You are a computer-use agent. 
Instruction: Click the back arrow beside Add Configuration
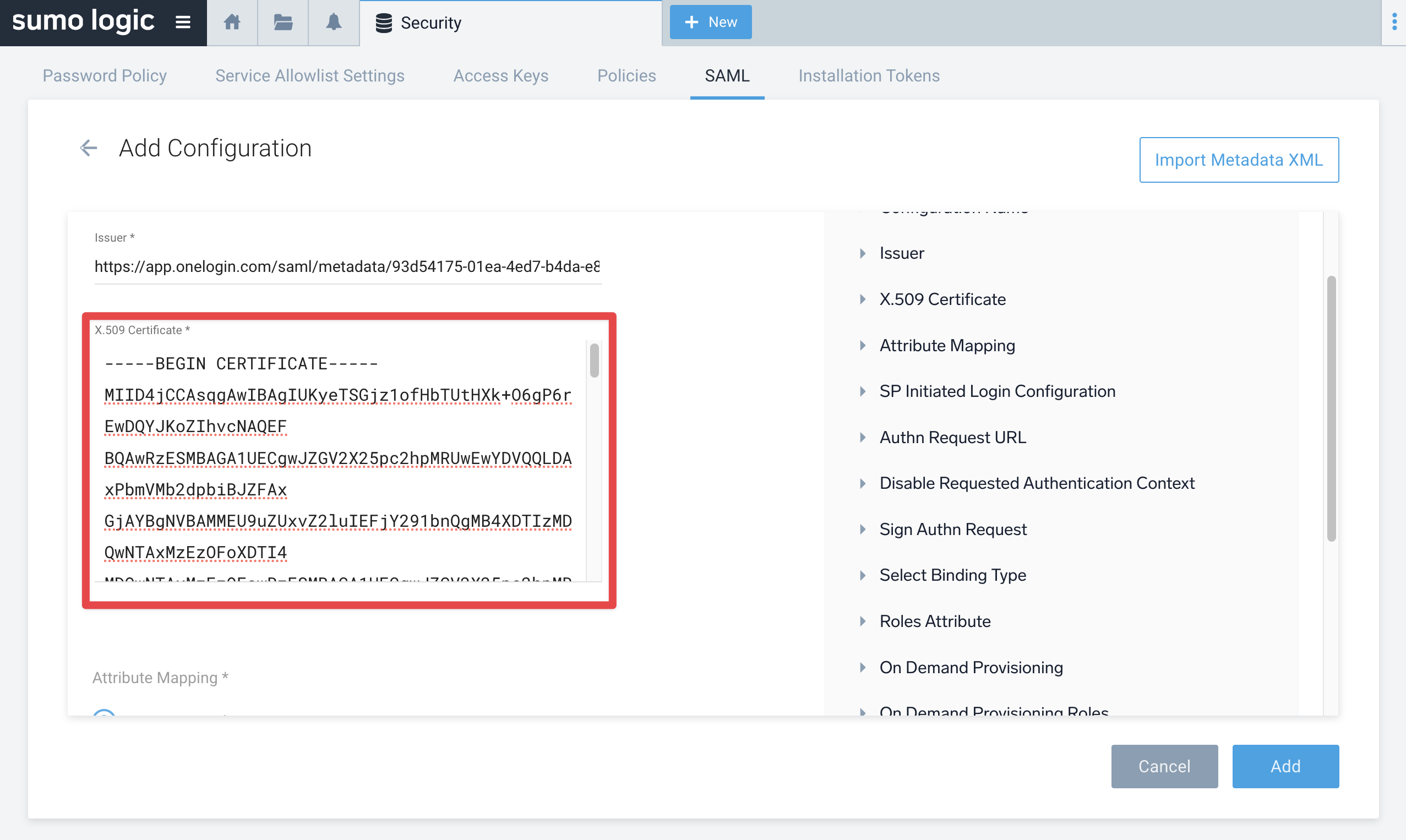point(88,148)
